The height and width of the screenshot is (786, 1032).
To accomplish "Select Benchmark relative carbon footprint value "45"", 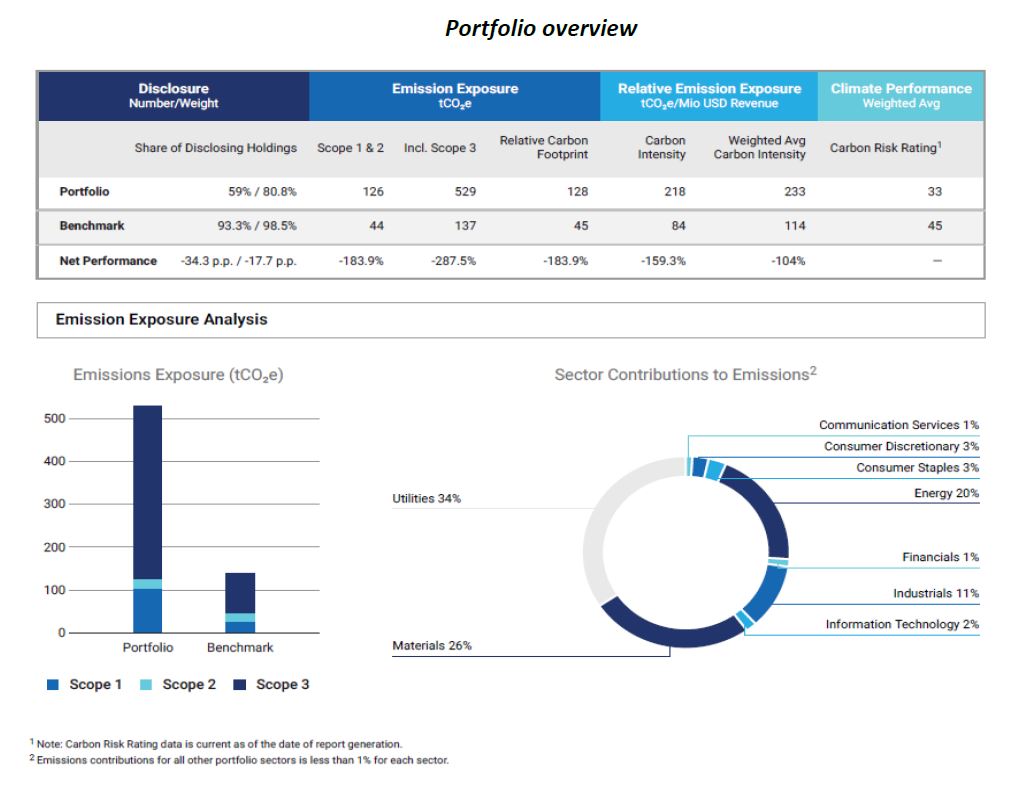I will pos(580,226).
